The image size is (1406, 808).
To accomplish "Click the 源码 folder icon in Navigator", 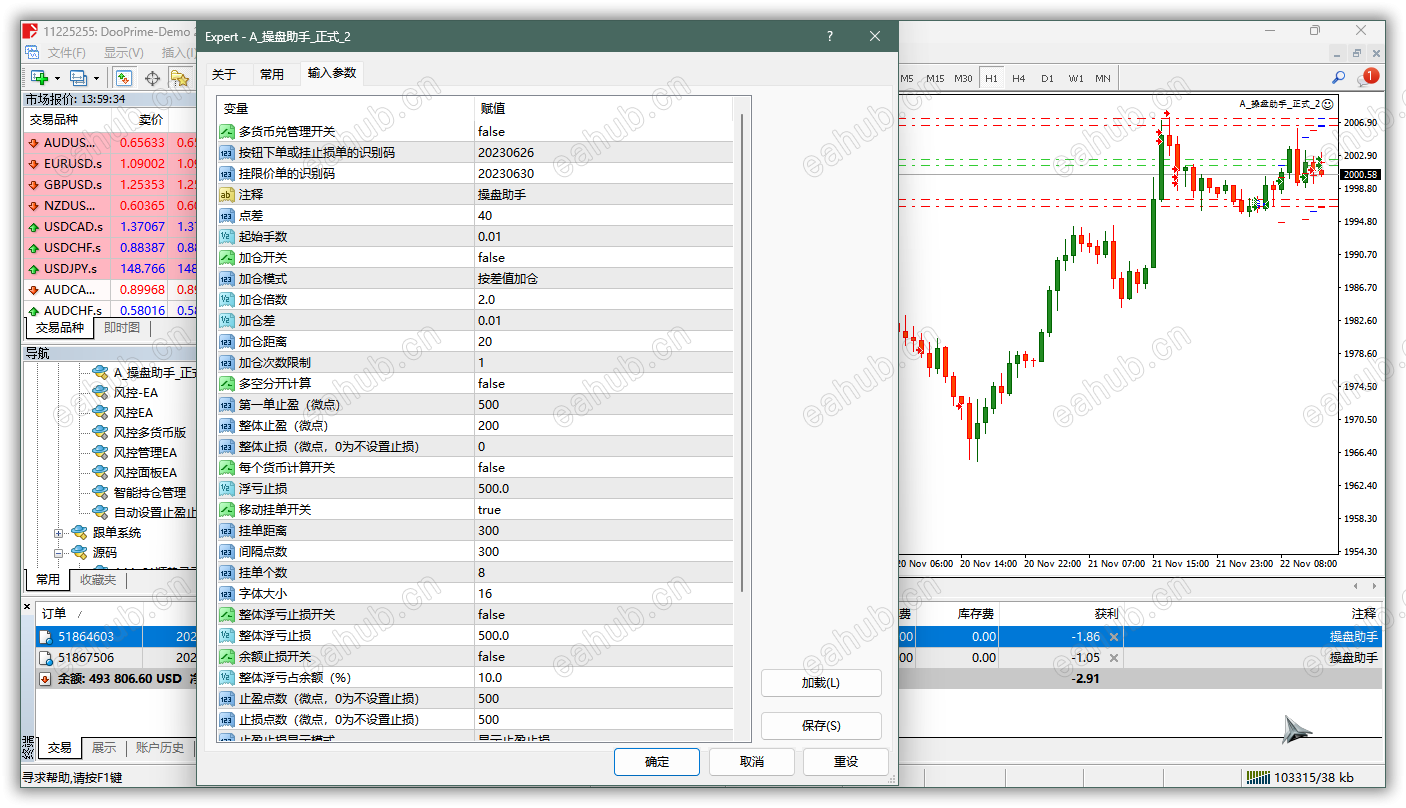I will tap(79, 552).
